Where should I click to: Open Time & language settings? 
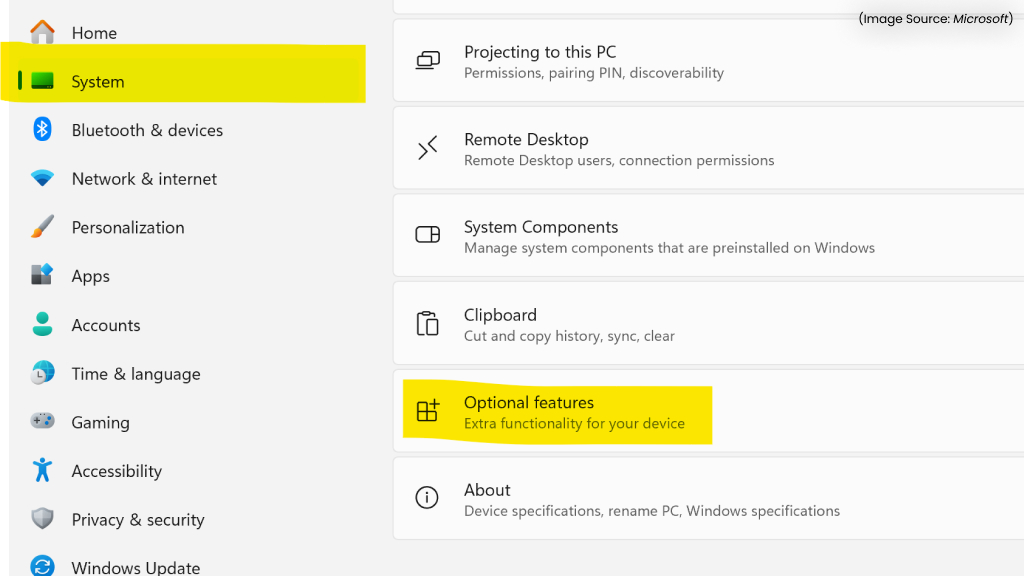click(136, 374)
